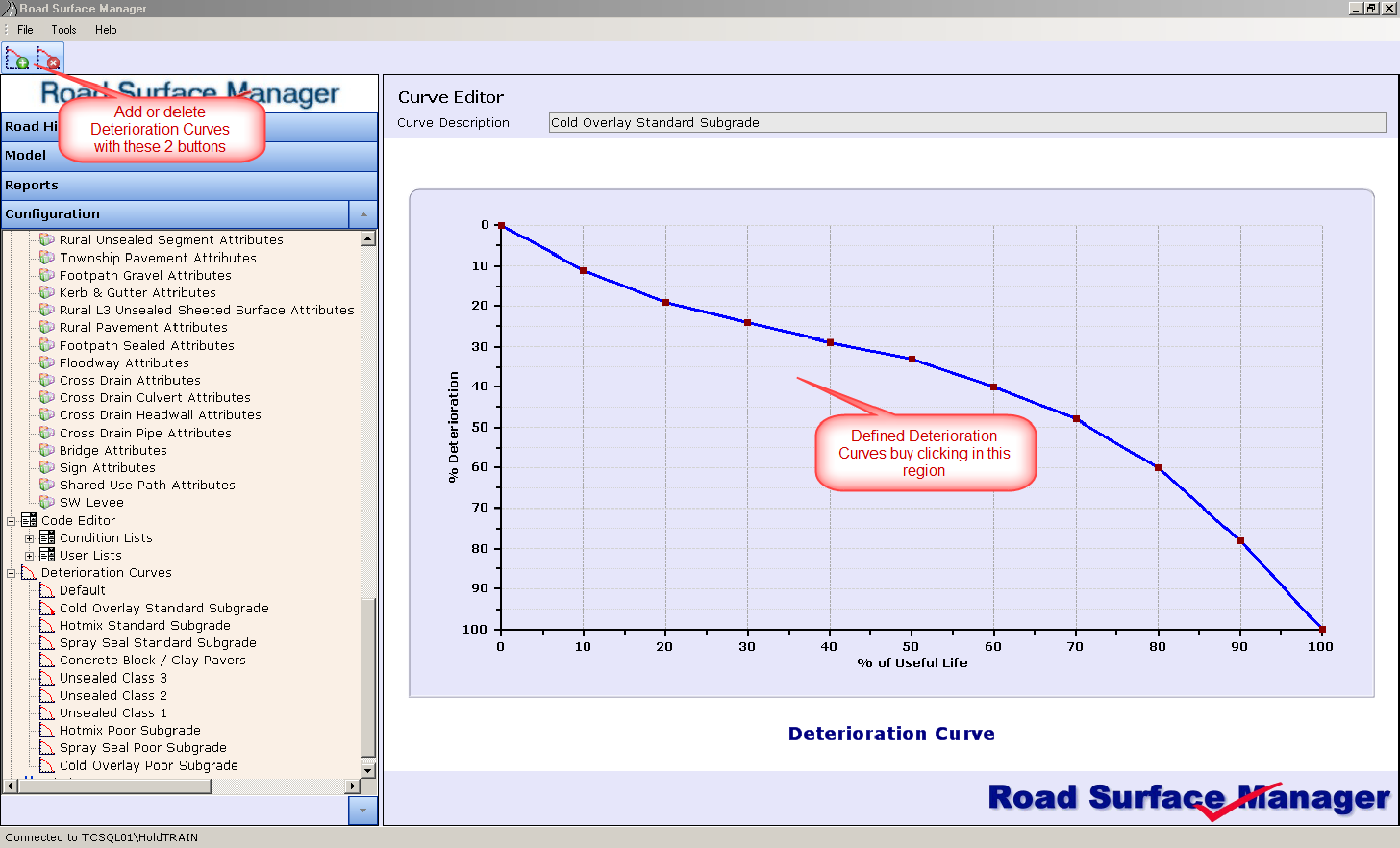The height and width of the screenshot is (848, 1400).
Task: Select the Configuration panel header
Action: 175,214
